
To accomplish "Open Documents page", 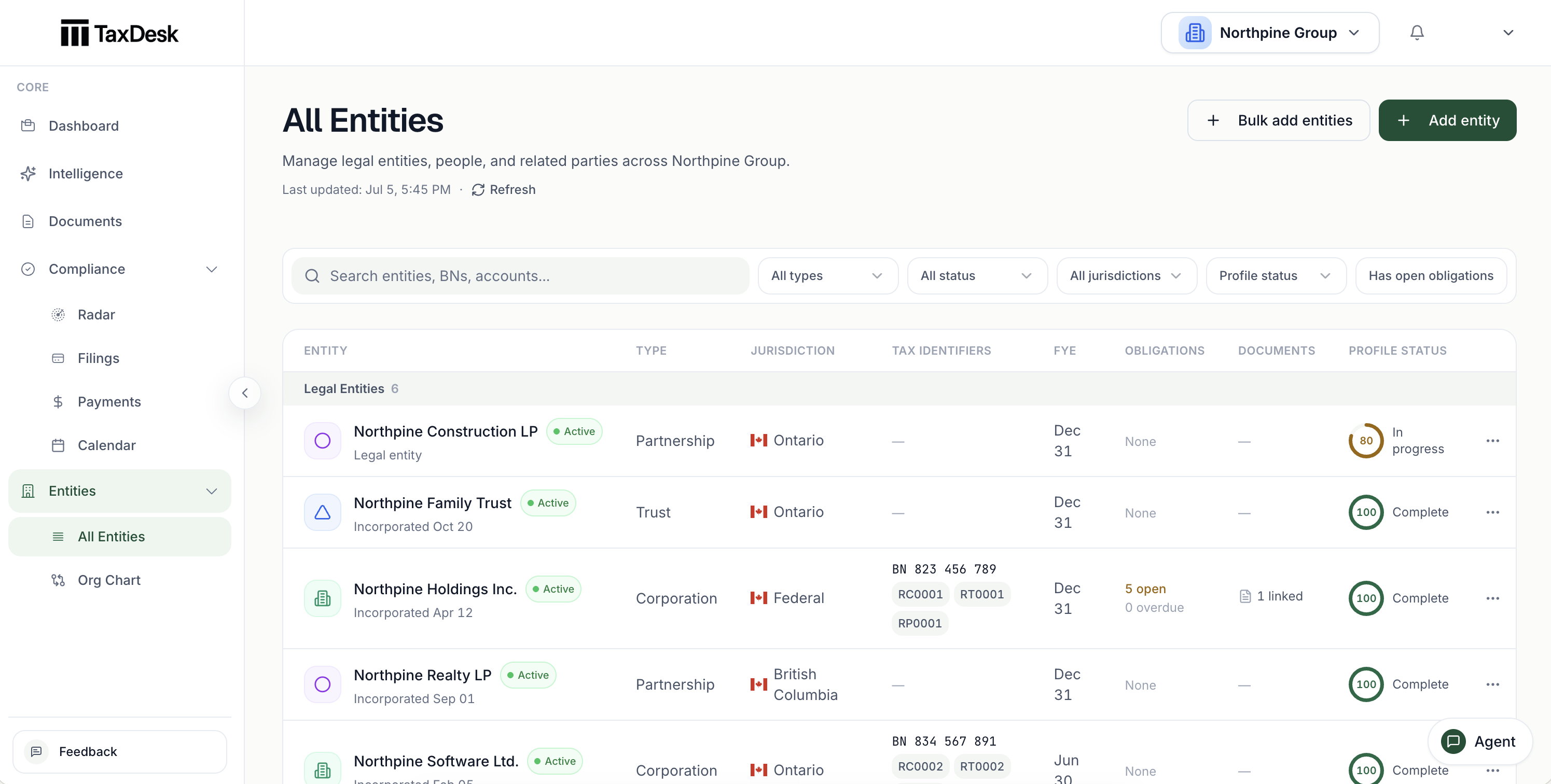I will click(x=119, y=221).
